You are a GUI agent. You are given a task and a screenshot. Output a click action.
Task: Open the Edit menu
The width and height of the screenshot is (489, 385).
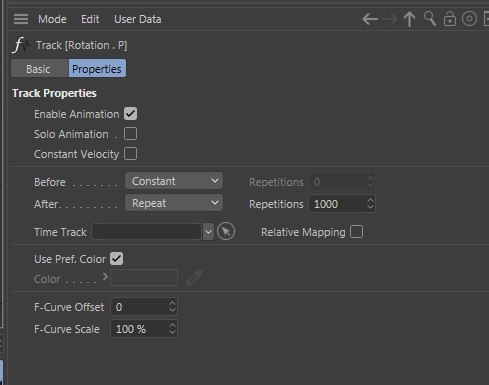[90, 19]
